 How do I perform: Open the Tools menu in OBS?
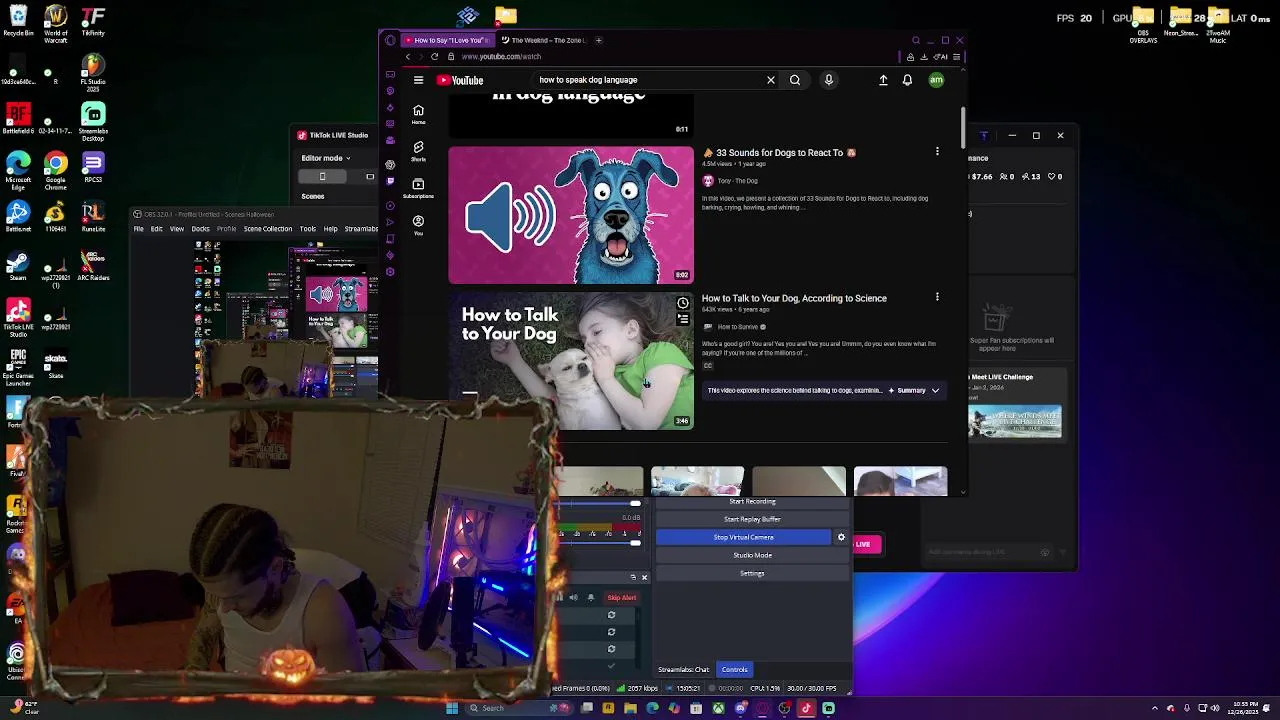tap(308, 229)
